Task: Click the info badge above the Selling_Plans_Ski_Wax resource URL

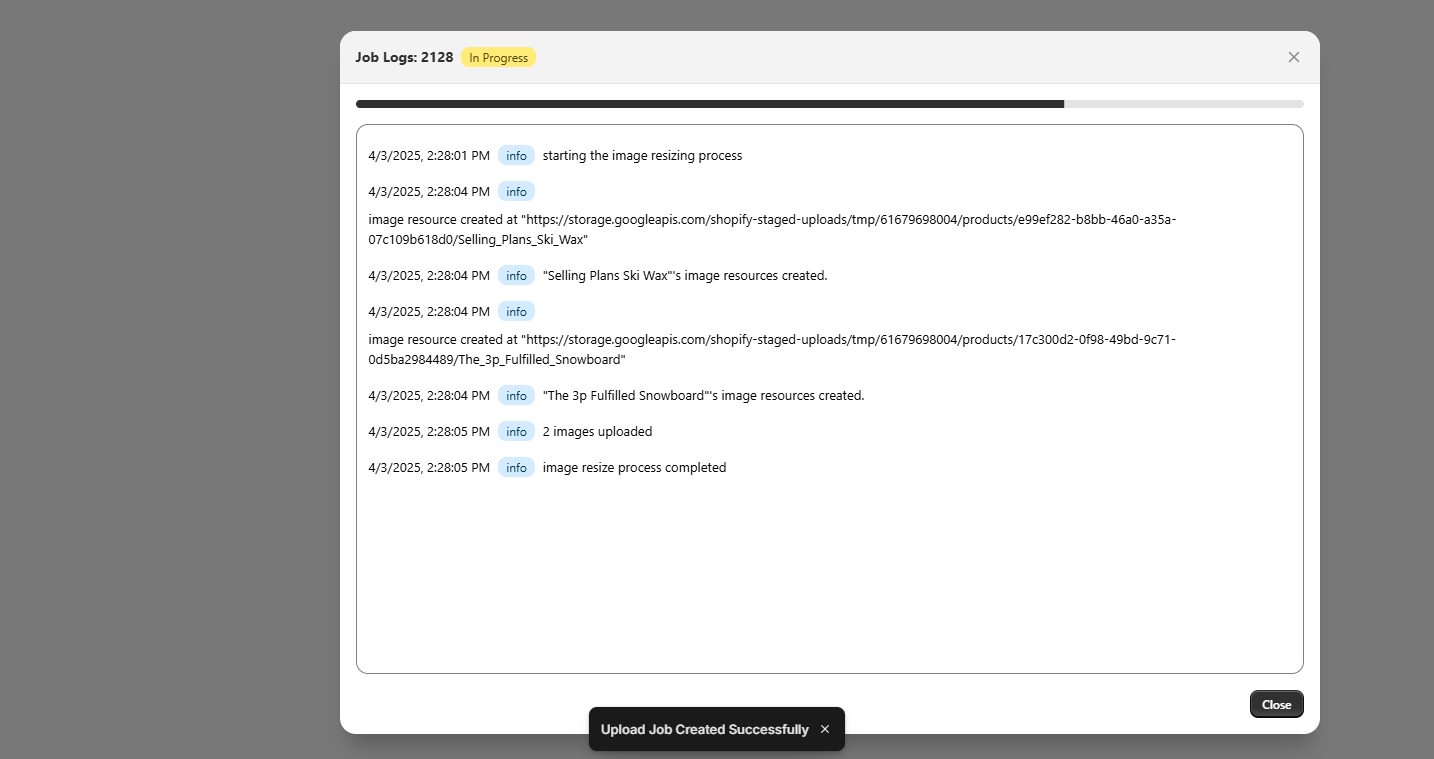Action: click(516, 191)
